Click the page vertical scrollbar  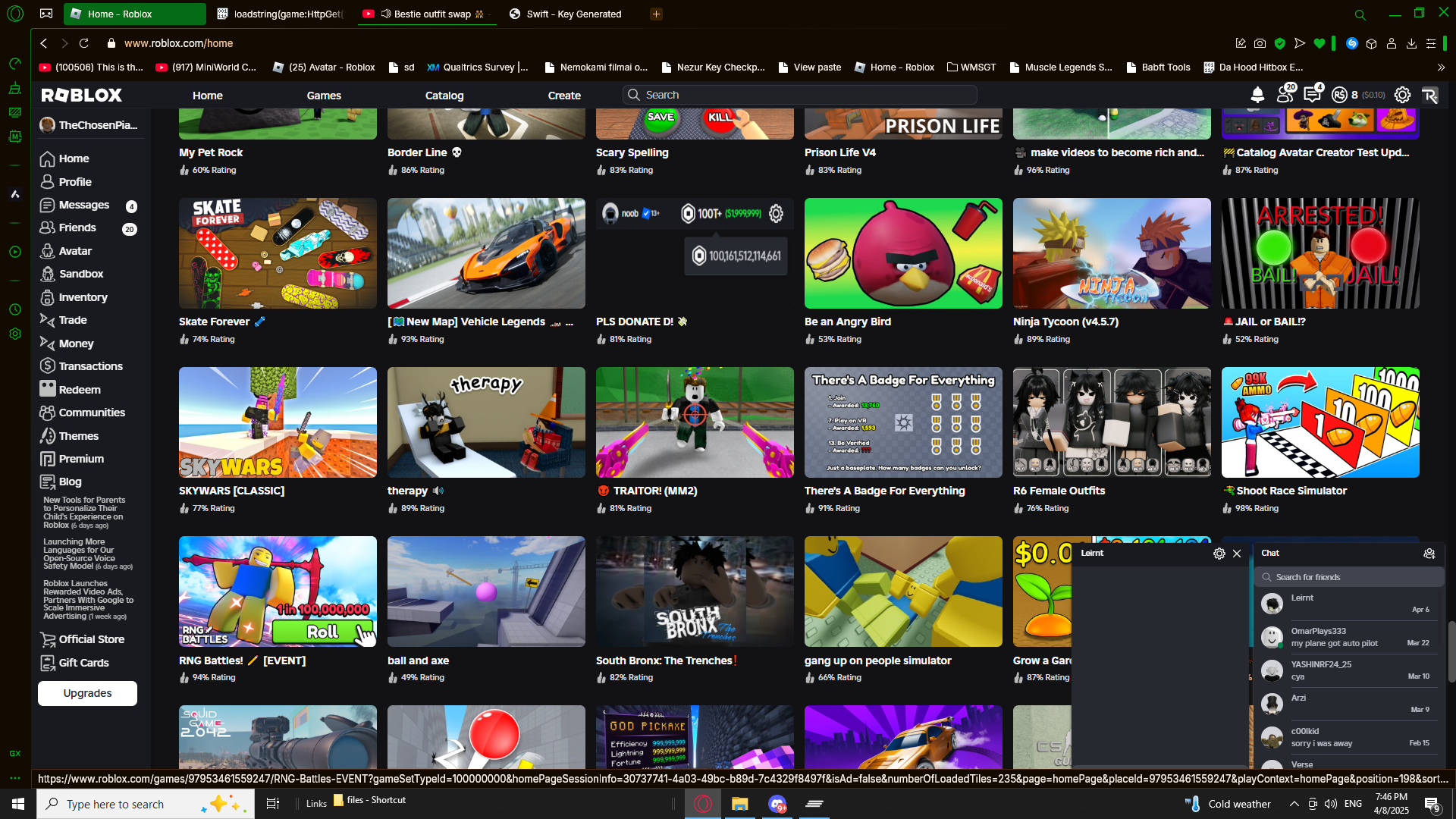pyautogui.click(x=1451, y=652)
